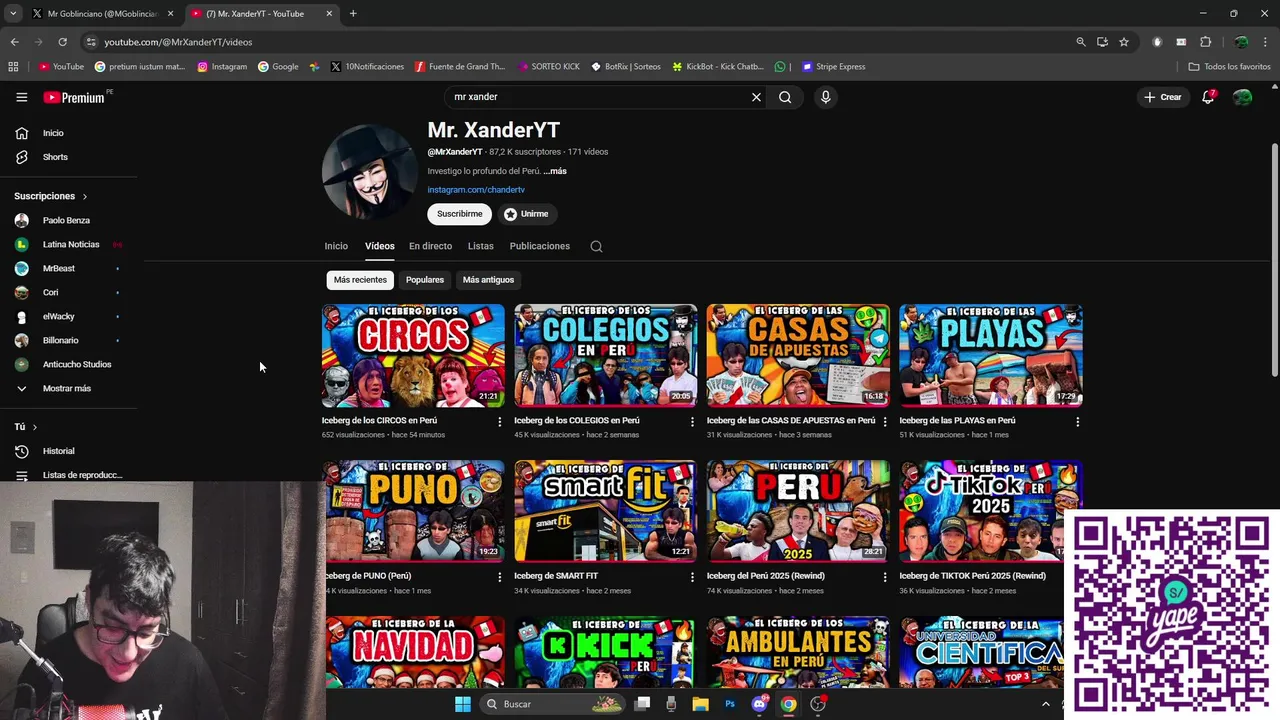Open Chrome extensions puzzle icon
This screenshot has width=1280, height=720.
1205,42
